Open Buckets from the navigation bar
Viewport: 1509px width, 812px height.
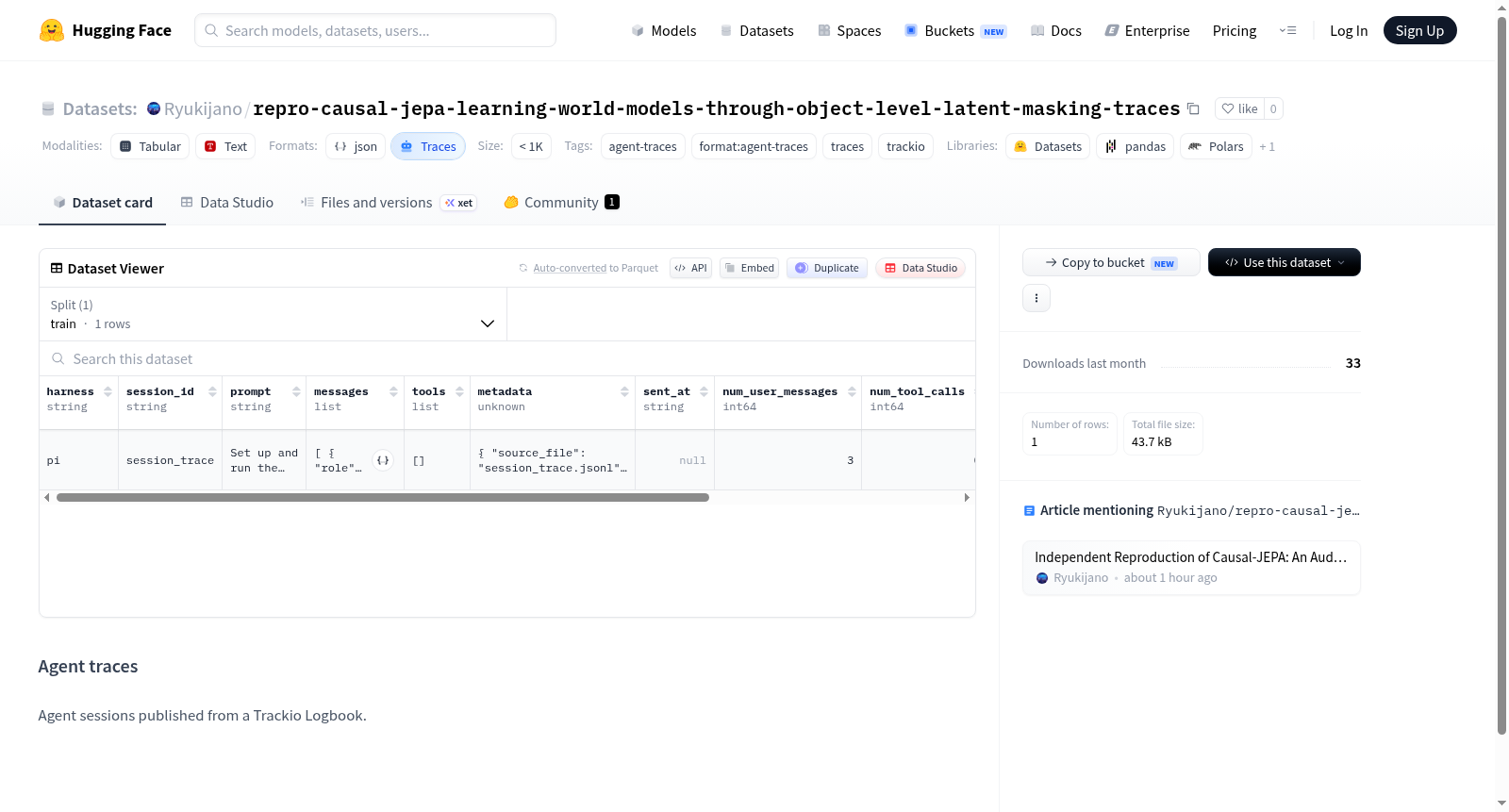click(955, 30)
